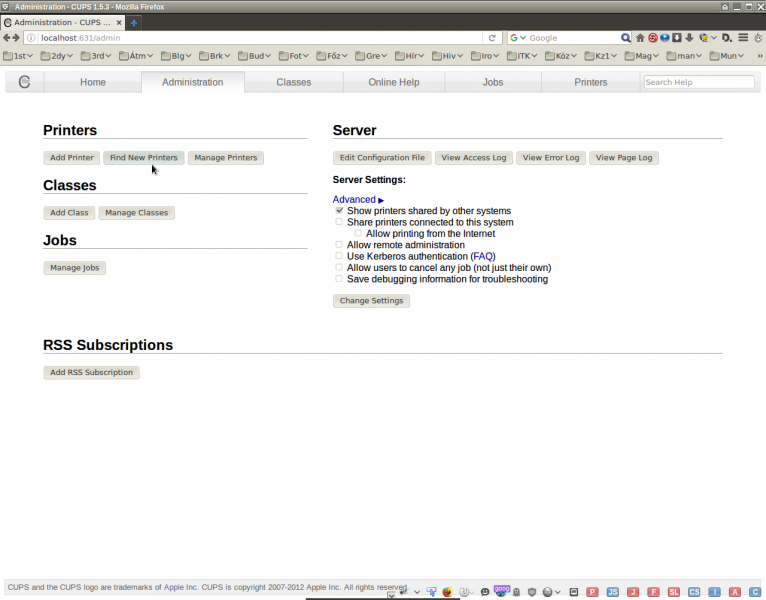766x600 pixels.
Task: Click the Manage Jobs button
Action: tap(75, 268)
